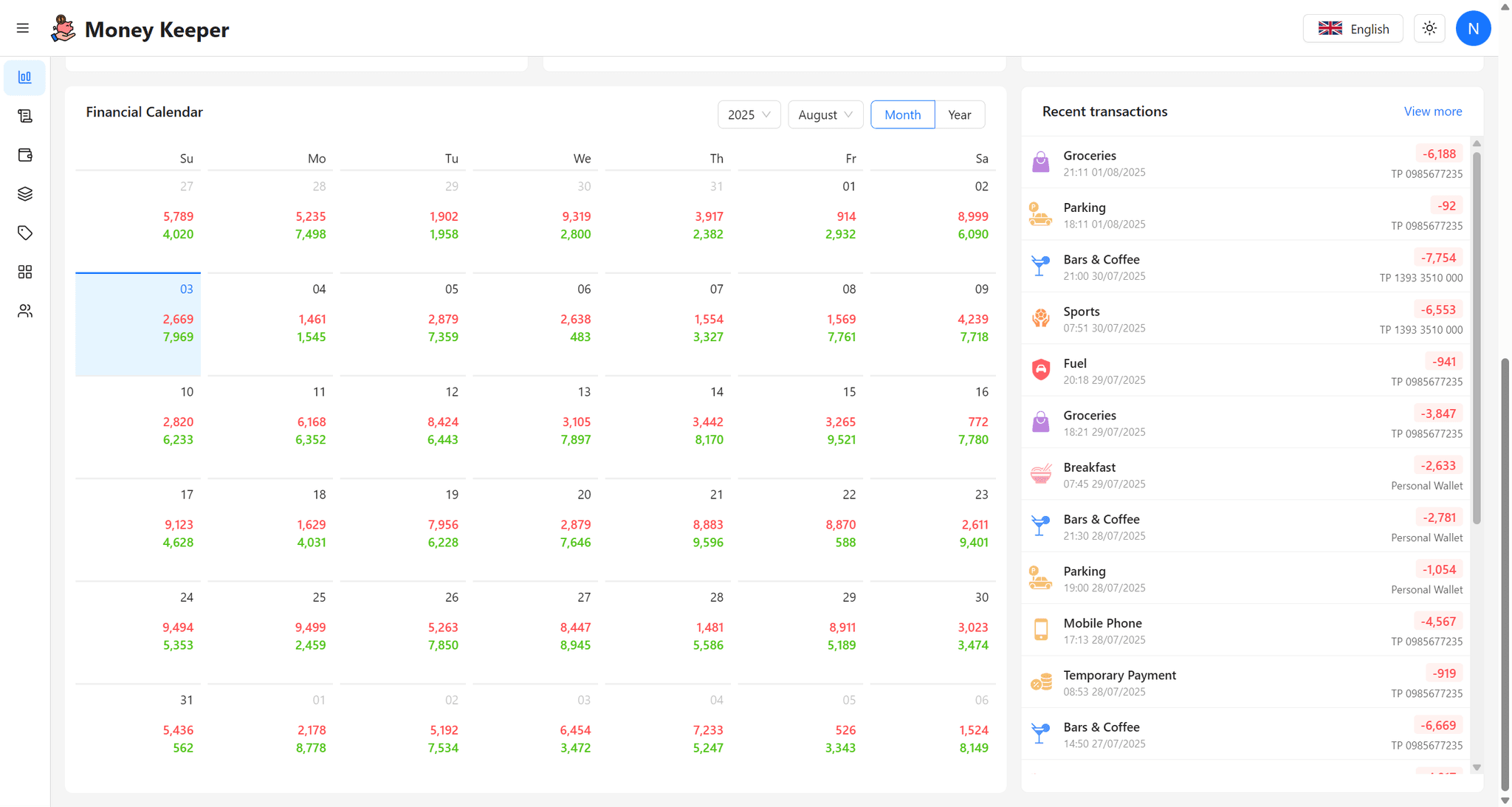Open the grid categories sidebar icon
Viewport: 1512px width, 807px height.
click(25, 272)
